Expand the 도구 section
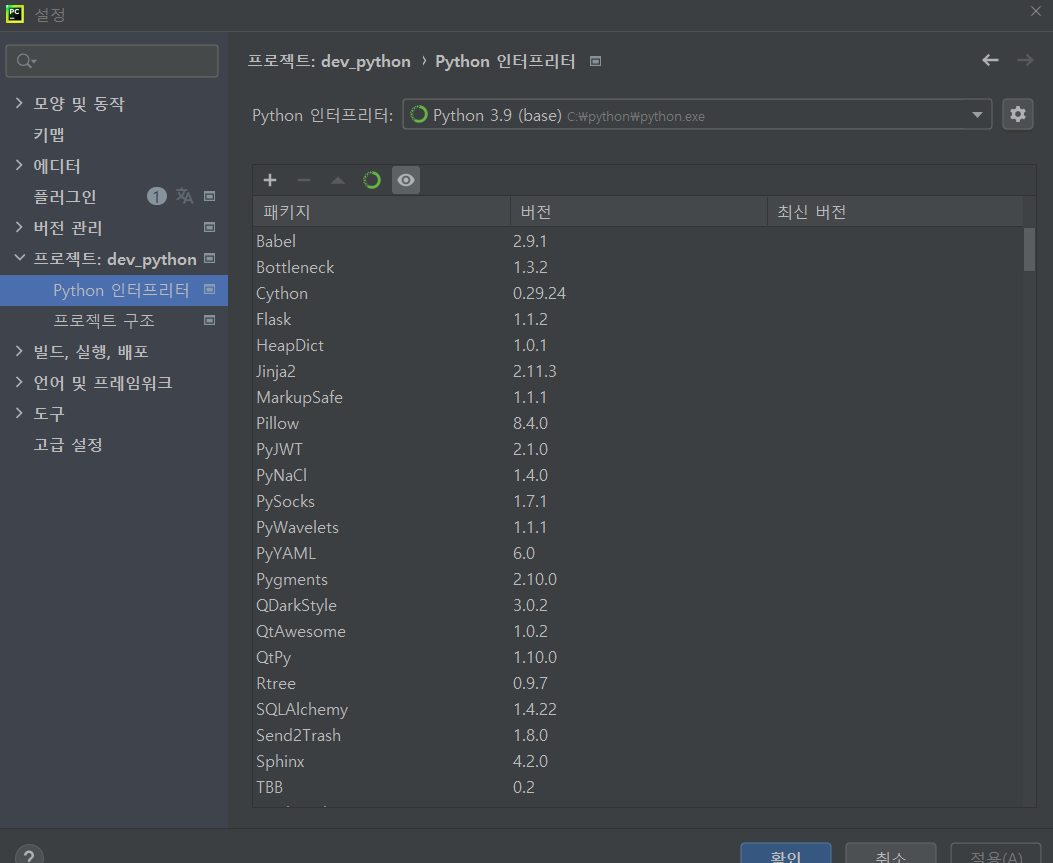The height and width of the screenshot is (863, 1053). [19, 413]
